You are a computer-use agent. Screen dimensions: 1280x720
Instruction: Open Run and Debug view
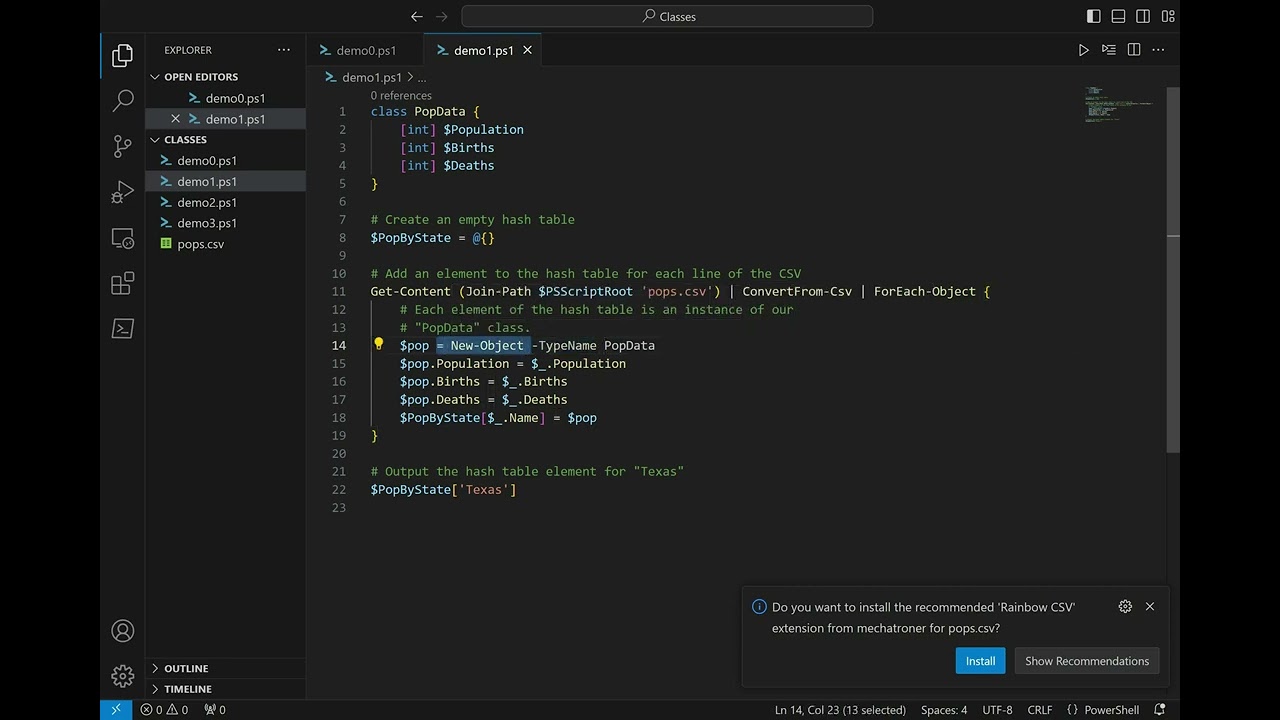(x=122, y=192)
